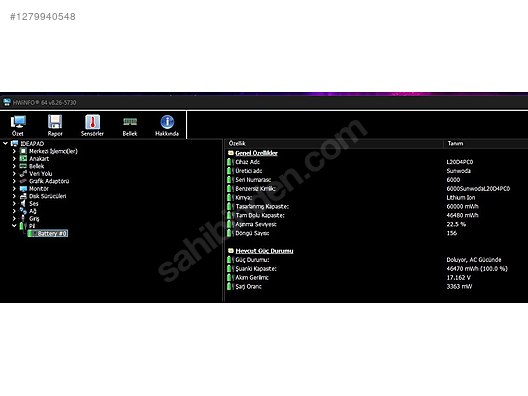Select the Seri Numarası row label

[x=253, y=180]
